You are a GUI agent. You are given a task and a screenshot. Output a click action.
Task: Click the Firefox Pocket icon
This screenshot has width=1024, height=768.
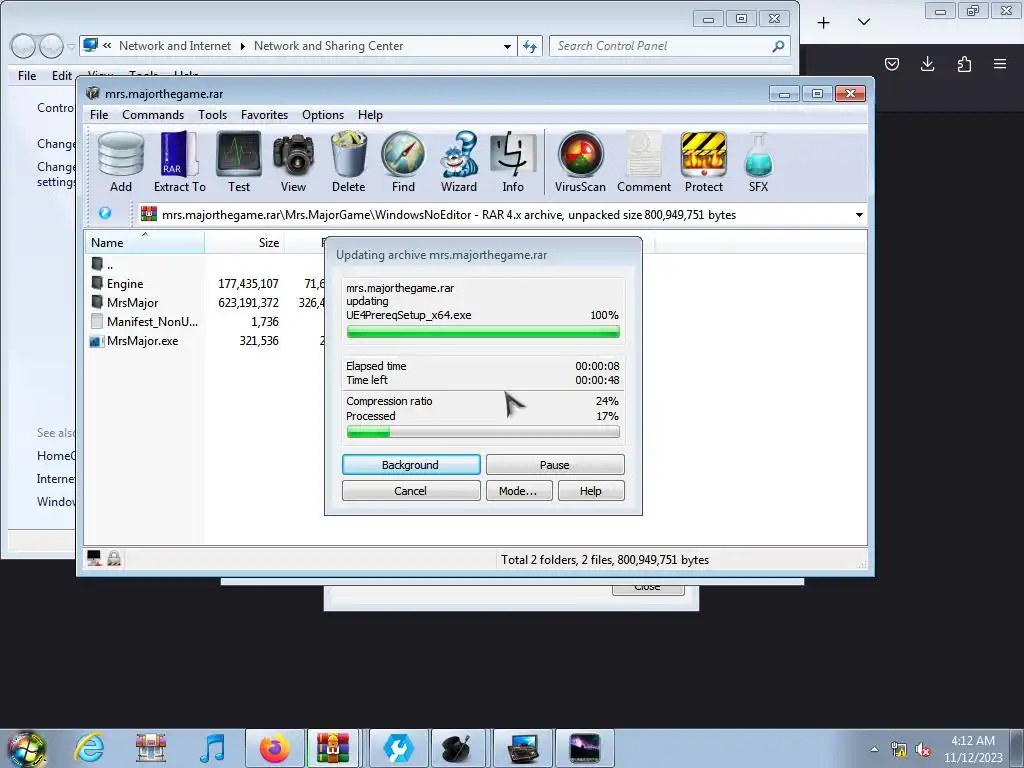[891, 64]
